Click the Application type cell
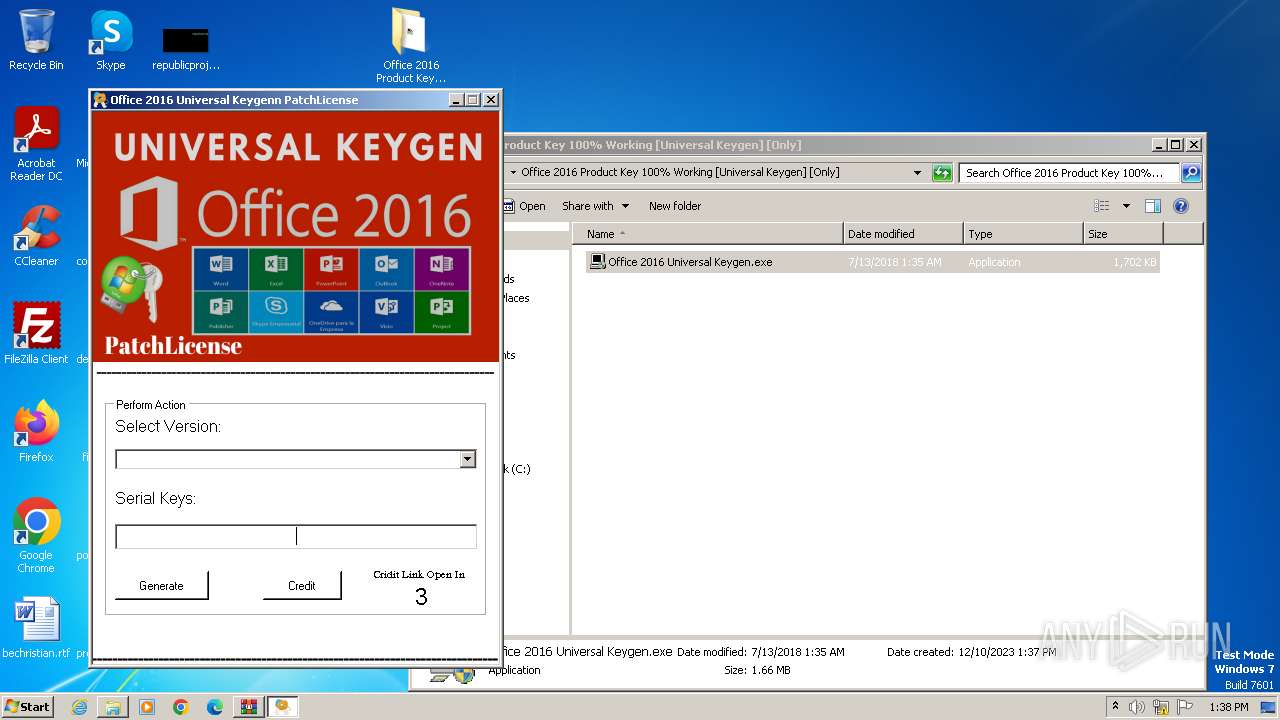 pyautogui.click(x=994, y=262)
